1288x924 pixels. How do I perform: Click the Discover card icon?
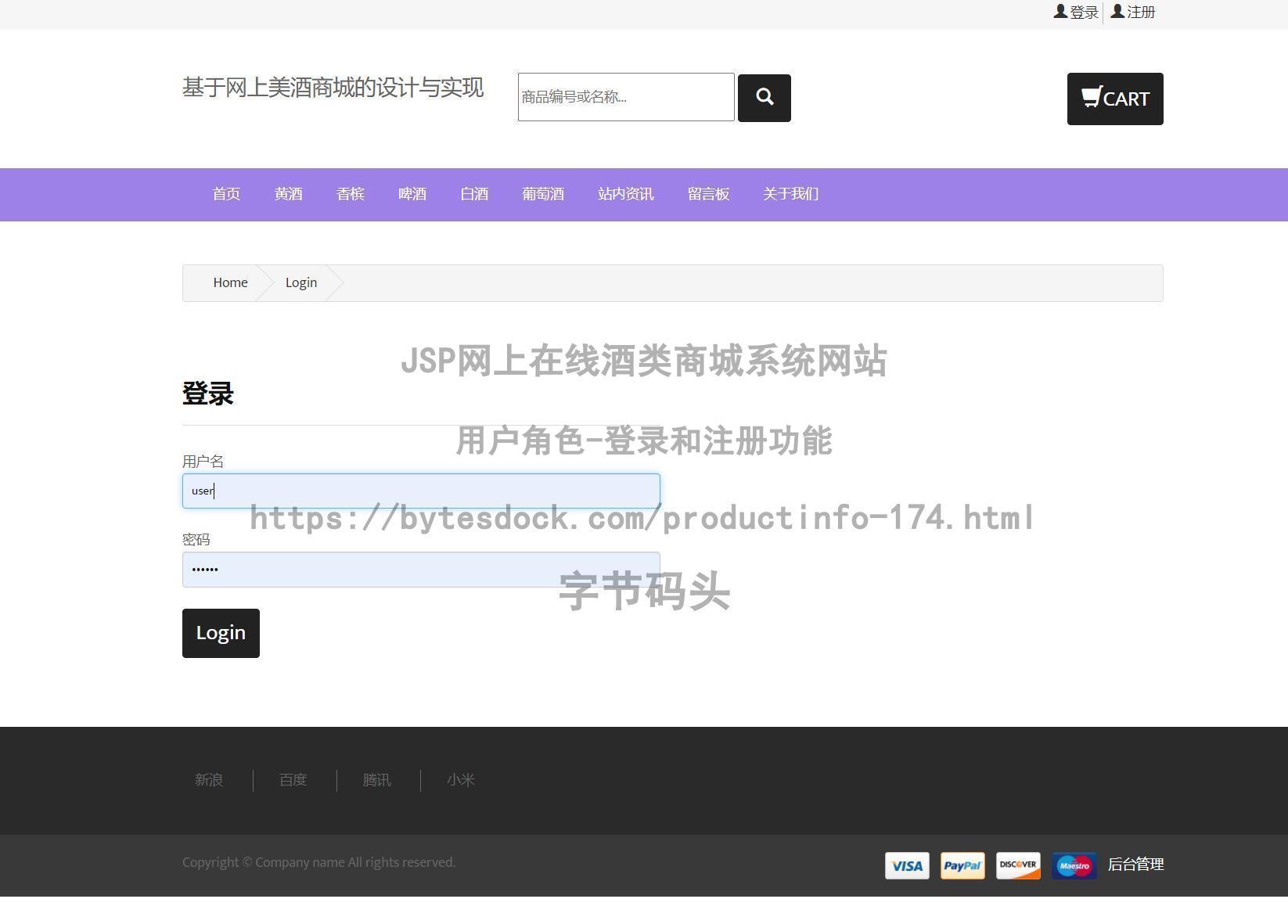pyautogui.click(x=1017, y=865)
